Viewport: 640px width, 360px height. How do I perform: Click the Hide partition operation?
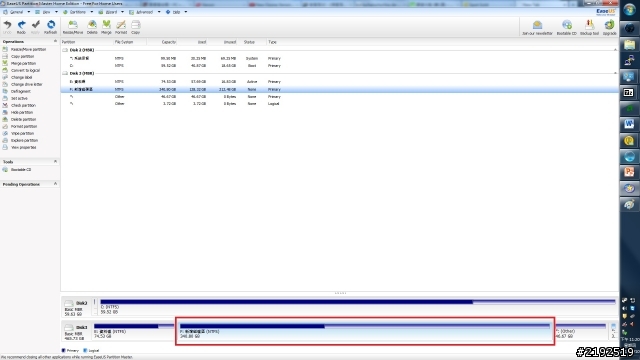point(22,112)
